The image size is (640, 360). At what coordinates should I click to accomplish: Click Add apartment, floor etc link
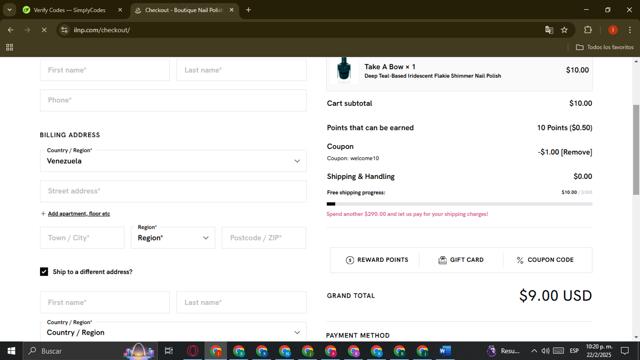(x=79, y=213)
